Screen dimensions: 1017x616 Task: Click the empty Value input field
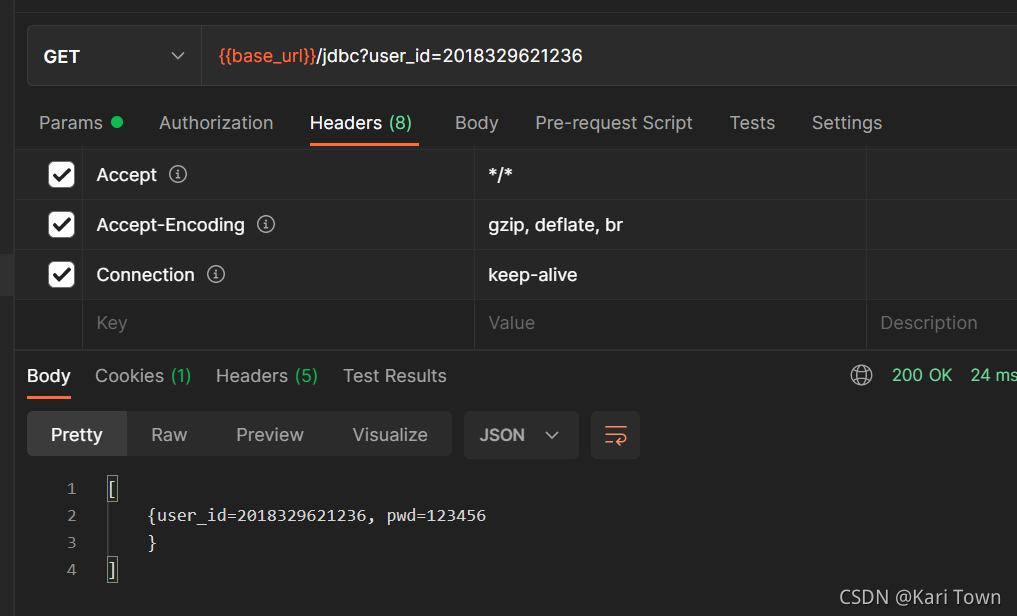(x=670, y=323)
